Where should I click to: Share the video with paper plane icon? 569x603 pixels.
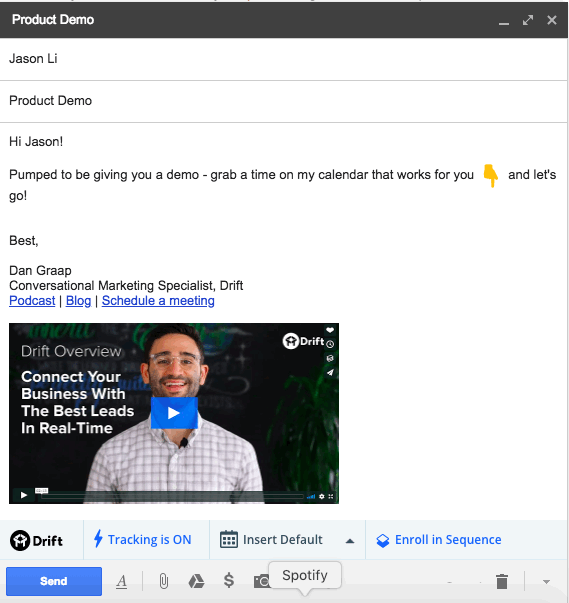point(330,372)
